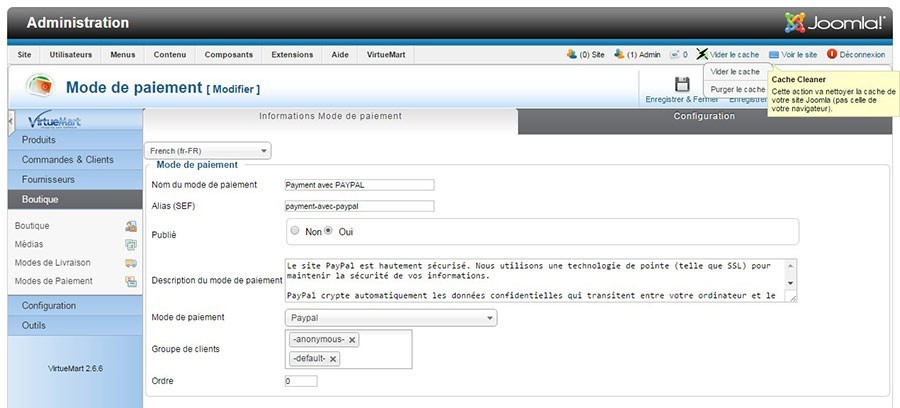Choose Purger le cache in dropdown menu

click(738, 90)
